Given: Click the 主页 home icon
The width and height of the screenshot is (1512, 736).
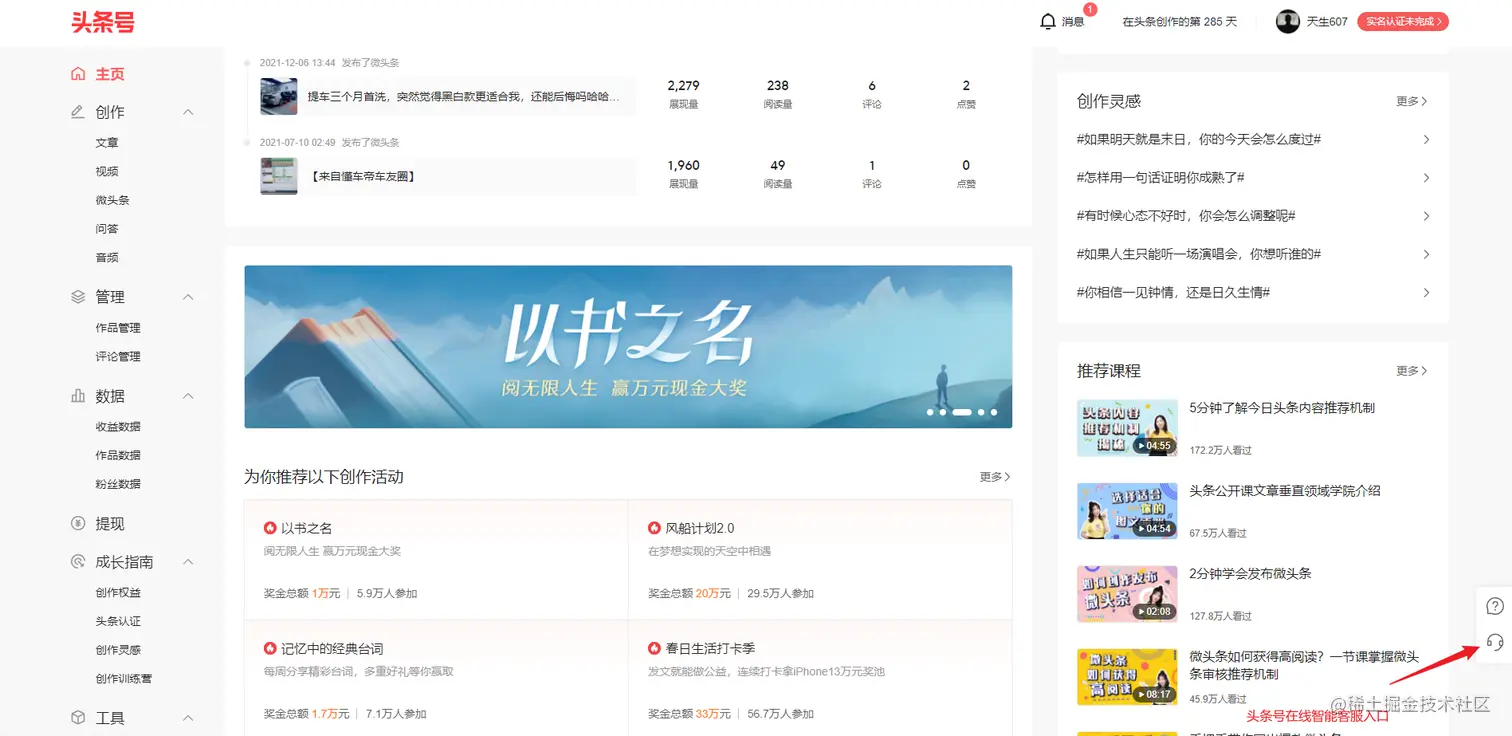Looking at the screenshot, I should (x=78, y=74).
